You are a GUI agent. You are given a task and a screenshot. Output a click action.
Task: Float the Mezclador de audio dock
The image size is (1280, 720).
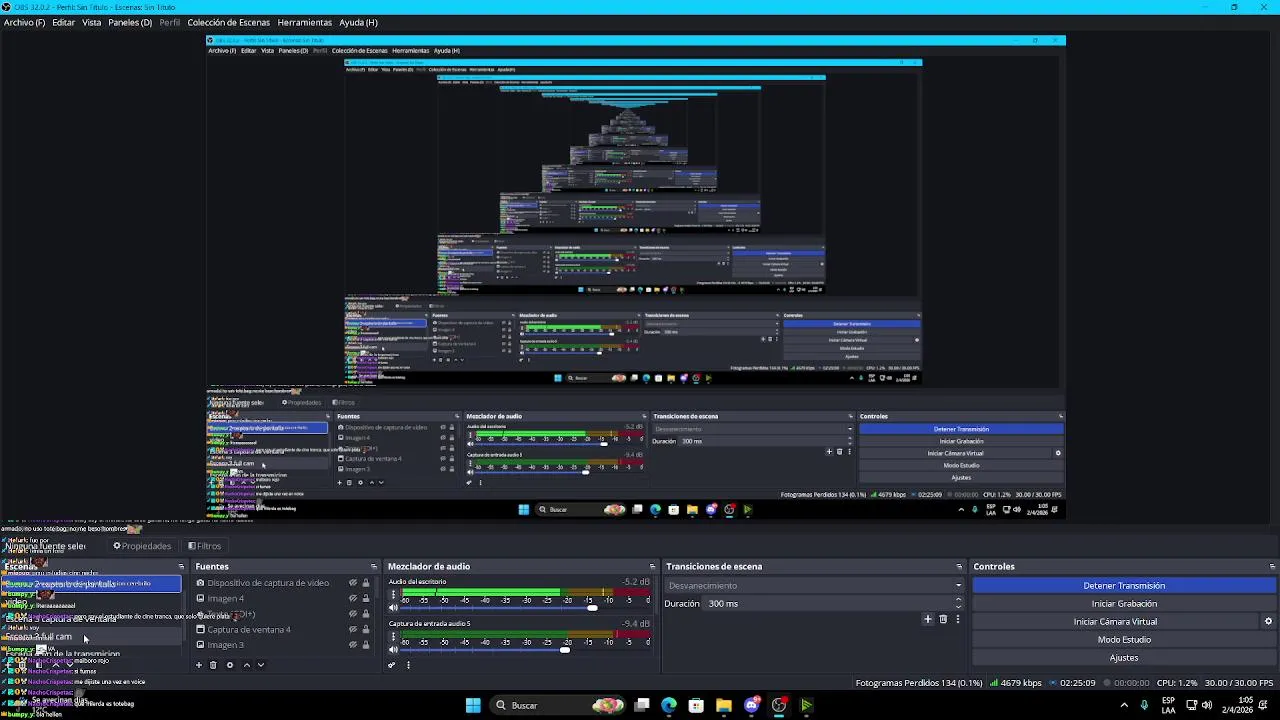[652, 567]
